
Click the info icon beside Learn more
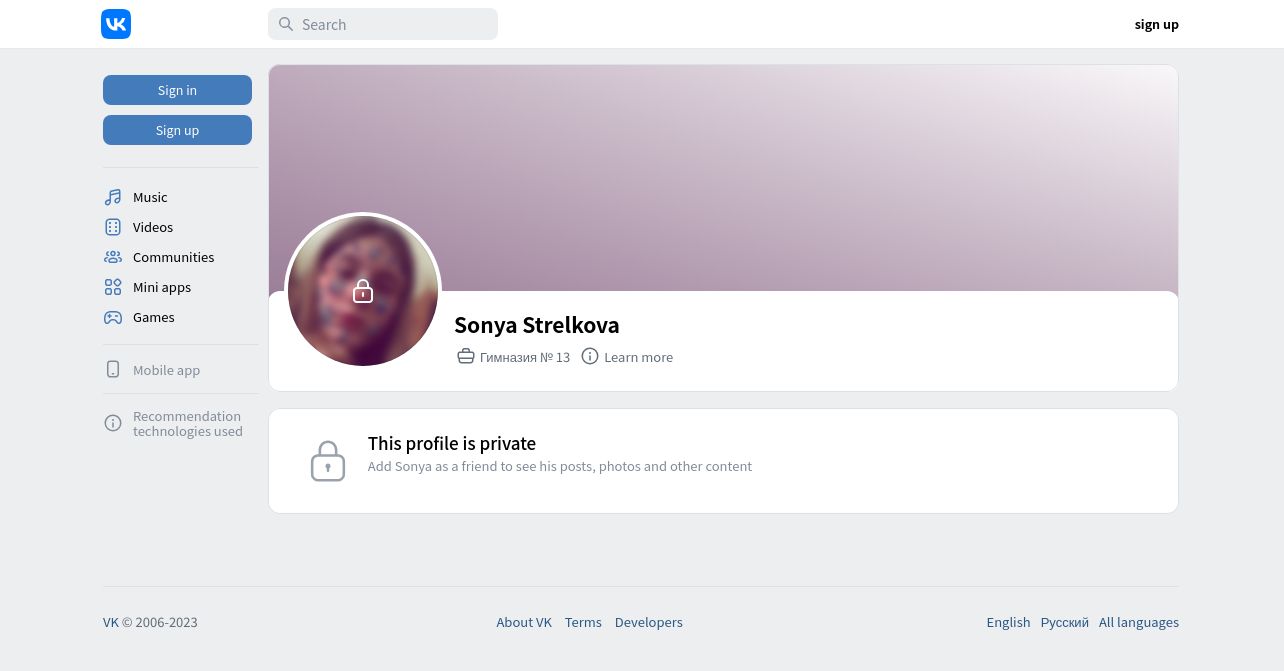click(x=590, y=356)
